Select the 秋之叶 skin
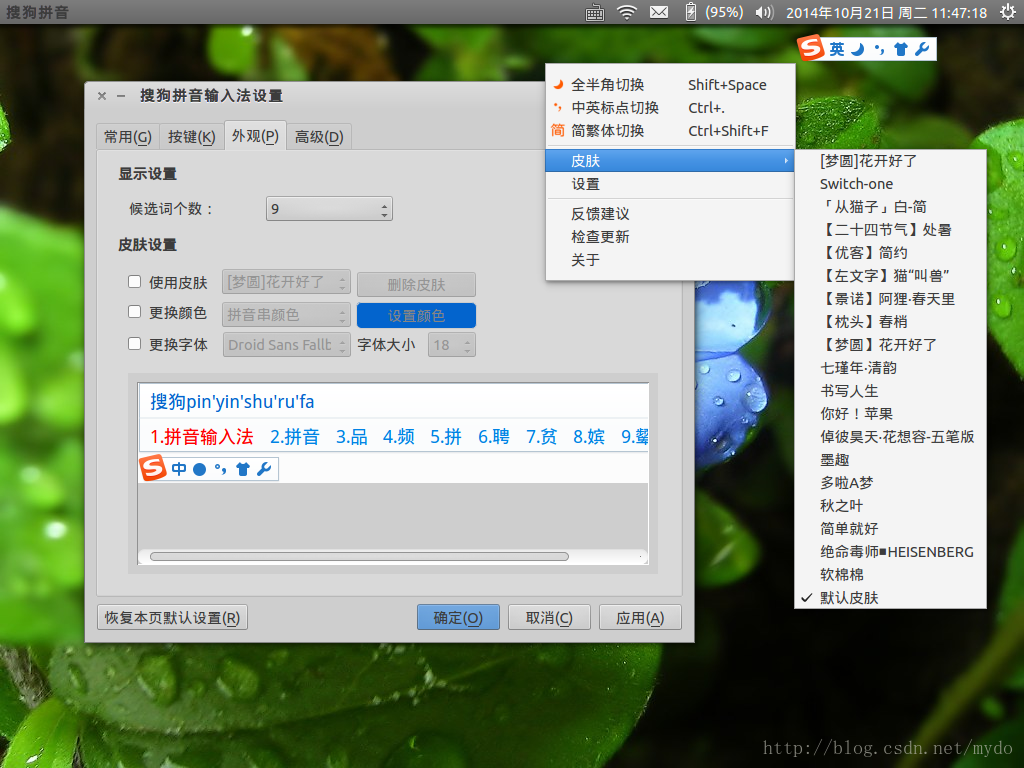Viewport: 1024px width, 768px height. coord(890,505)
